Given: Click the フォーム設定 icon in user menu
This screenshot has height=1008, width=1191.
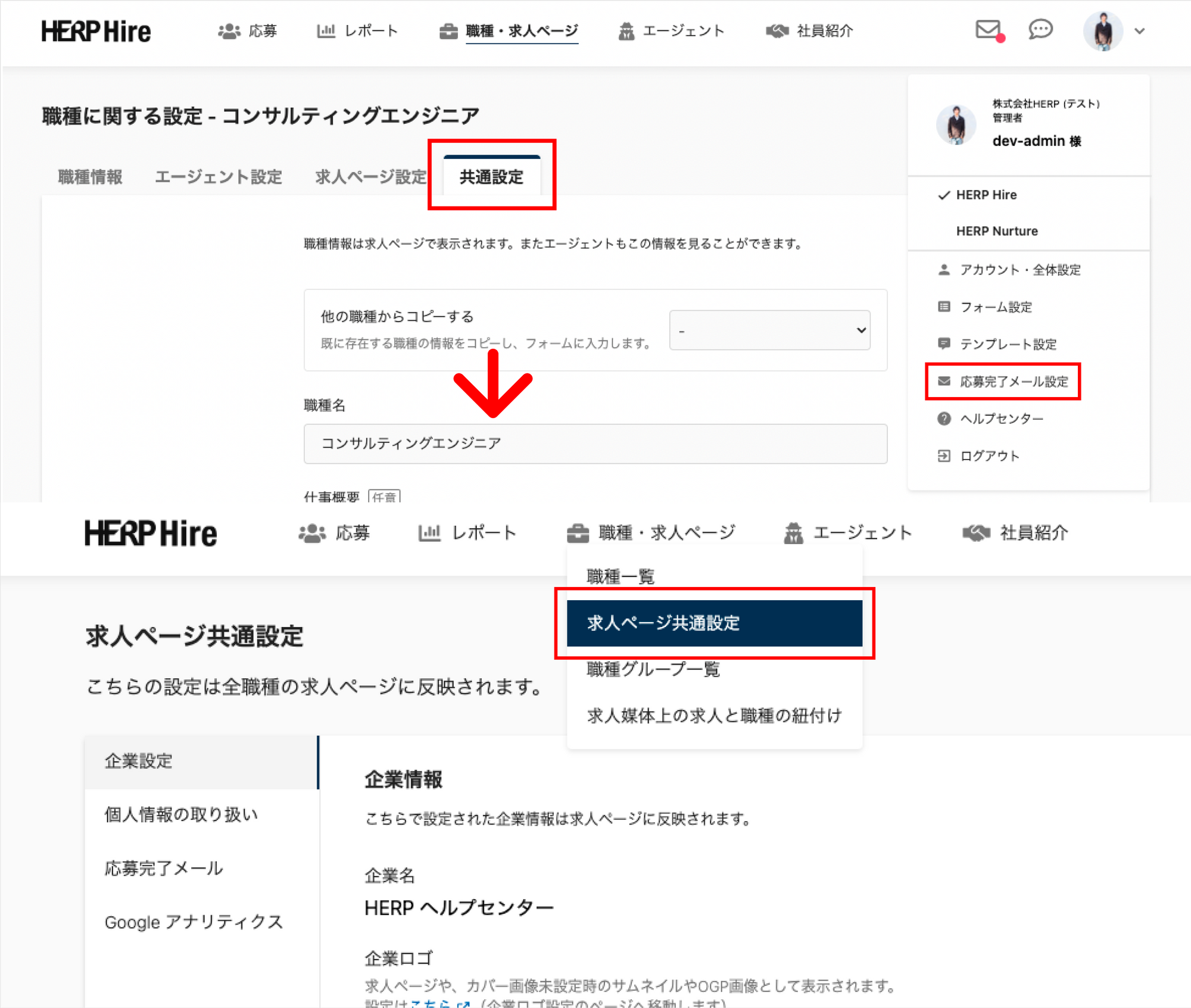Looking at the screenshot, I should [944, 307].
